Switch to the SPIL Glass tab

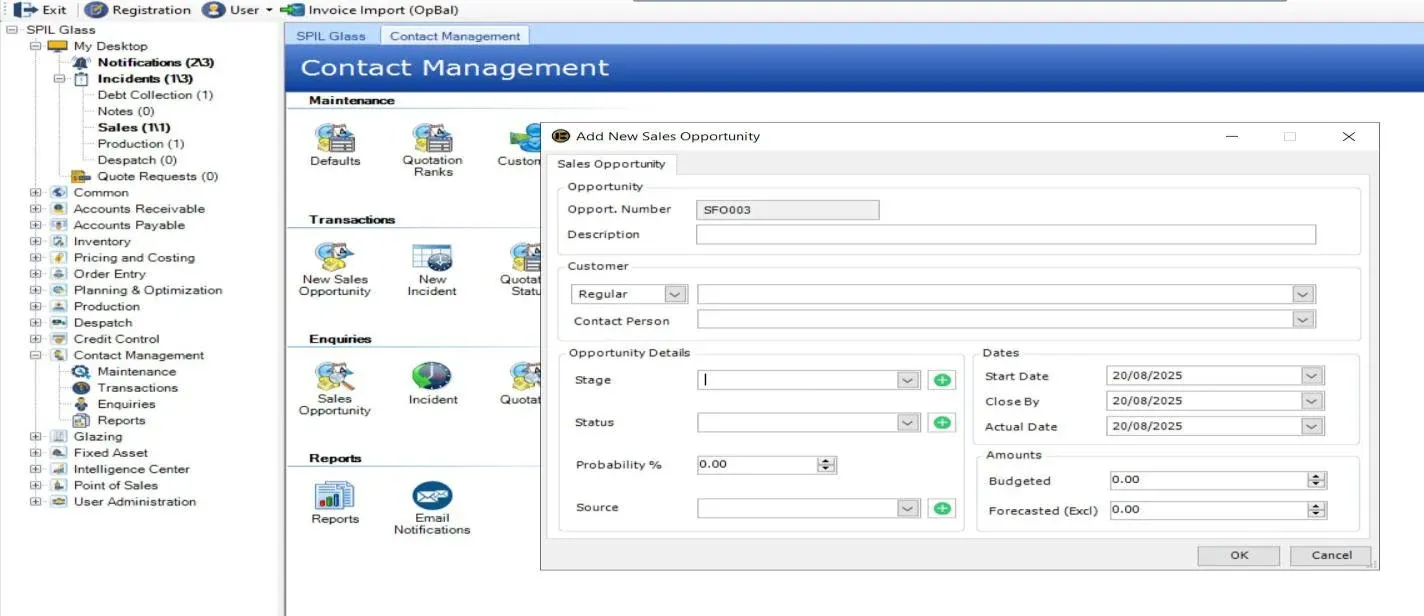[332, 36]
